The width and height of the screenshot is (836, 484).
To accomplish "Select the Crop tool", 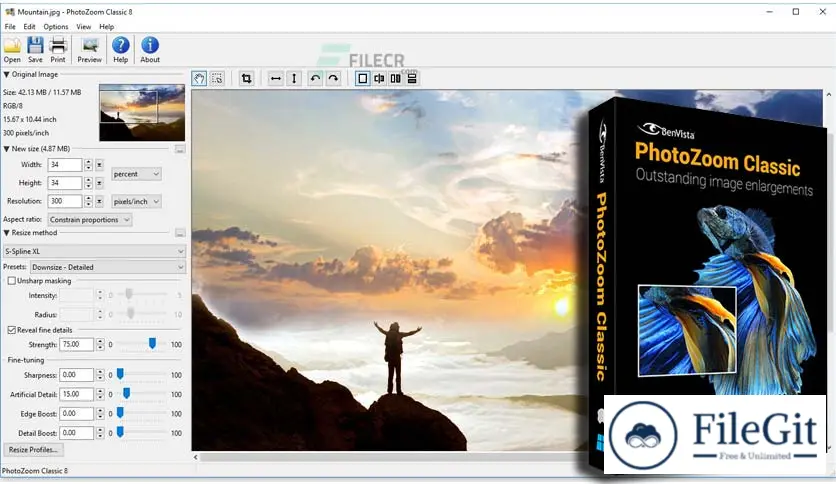I will pyautogui.click(x=246, y=79).
